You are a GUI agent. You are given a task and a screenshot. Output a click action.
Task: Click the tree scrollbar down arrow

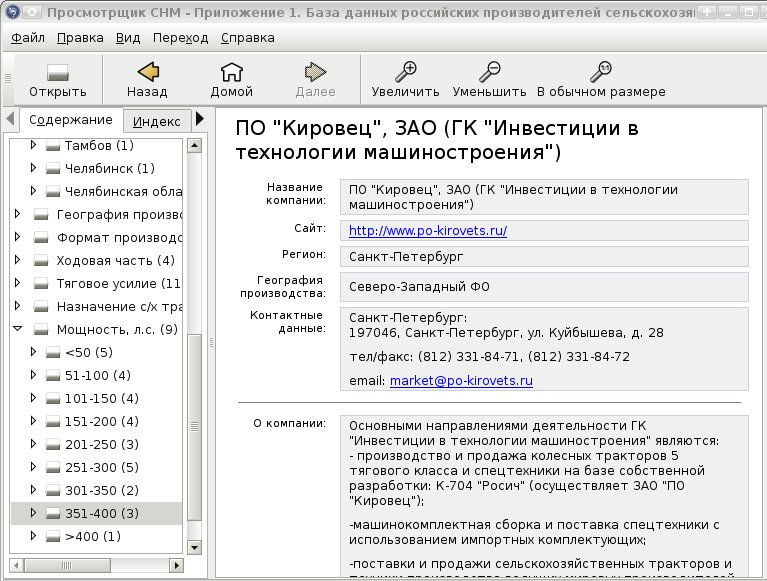tap(195, 547)
